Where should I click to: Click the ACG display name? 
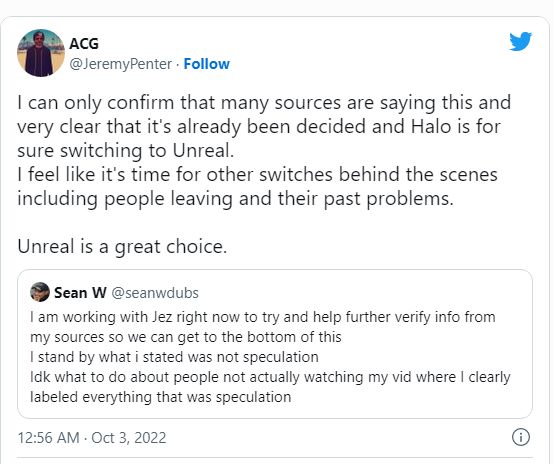(84, 44)
